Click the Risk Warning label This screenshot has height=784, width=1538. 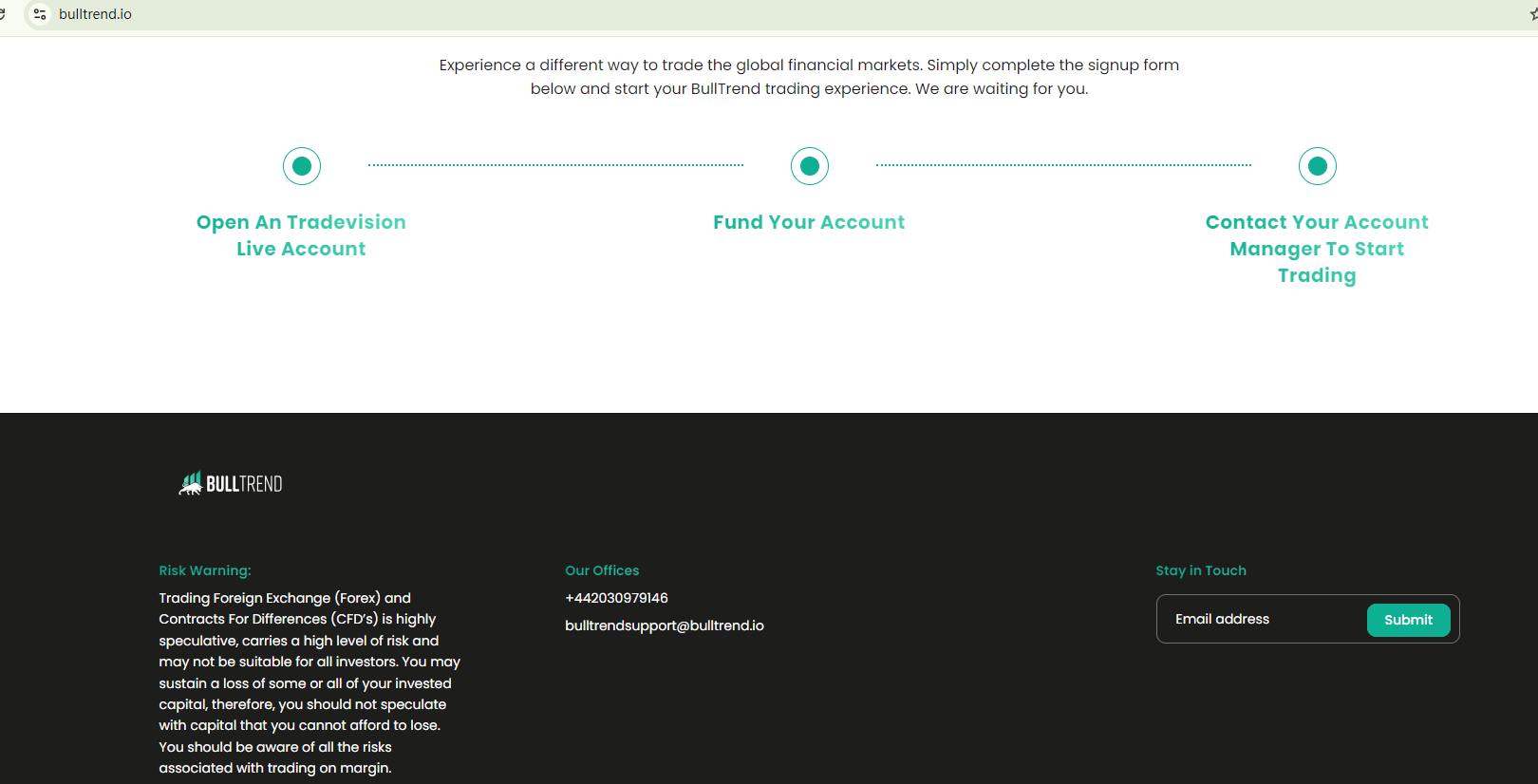(205, 570)
